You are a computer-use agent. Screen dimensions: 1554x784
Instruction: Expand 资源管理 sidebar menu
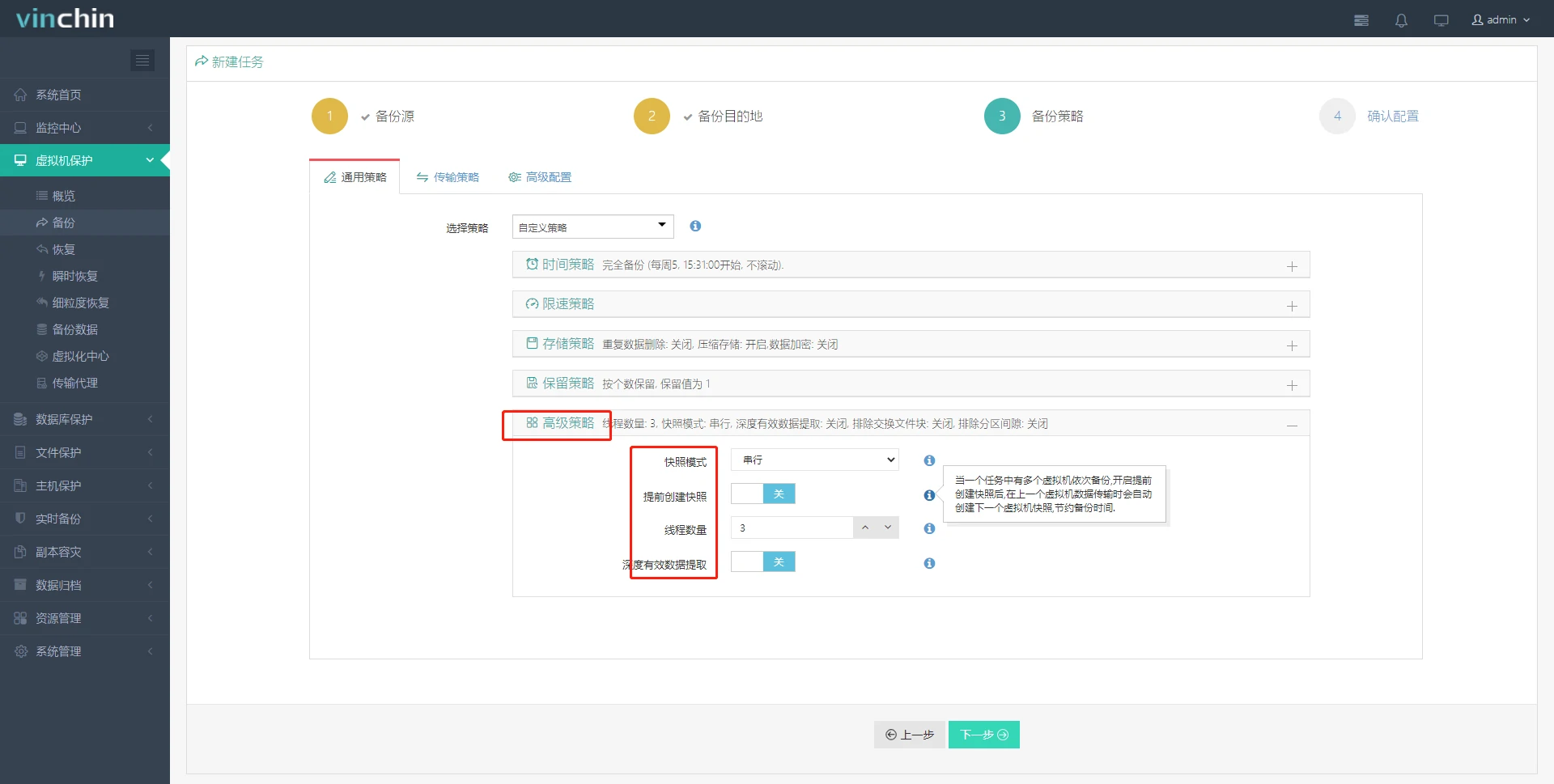pos(85,618)
